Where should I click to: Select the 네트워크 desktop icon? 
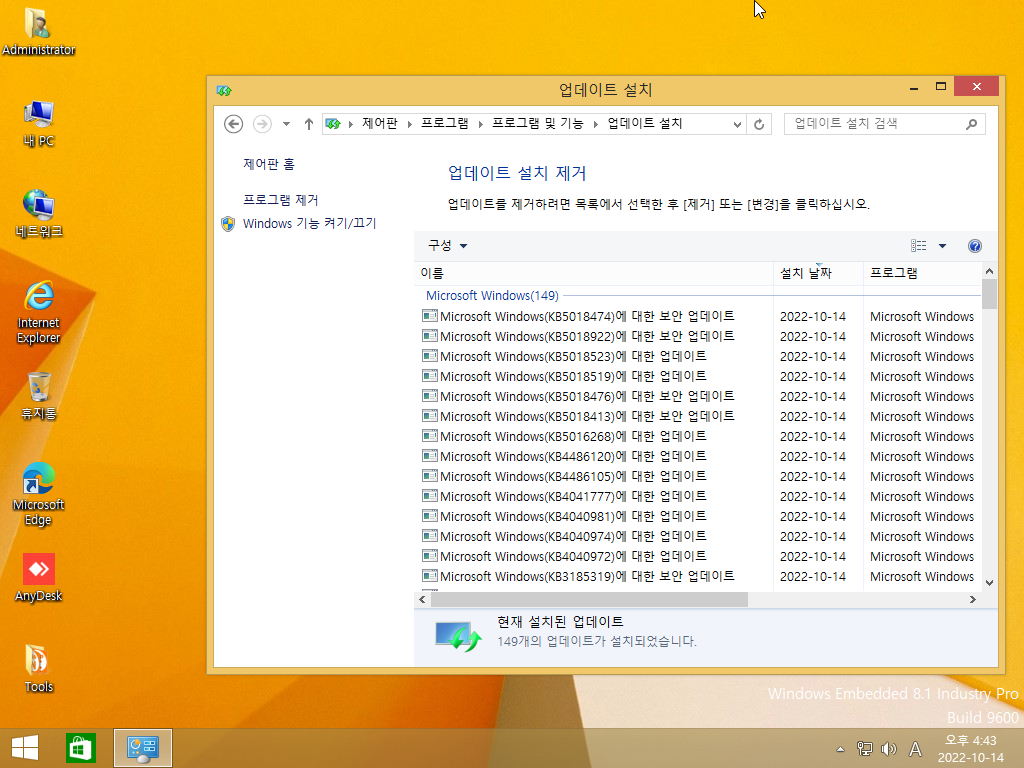point(39,214)
